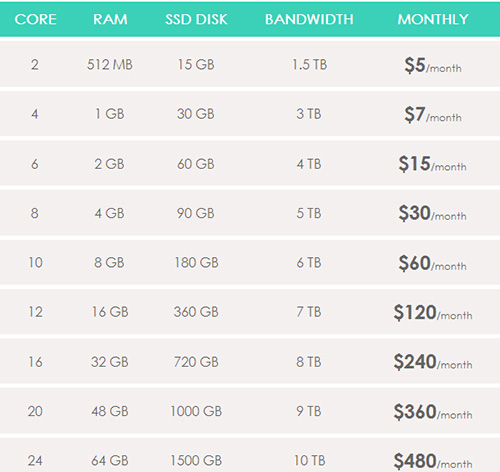Select the $7/month price
Screen dimensions: 500x472
point(433,114)
